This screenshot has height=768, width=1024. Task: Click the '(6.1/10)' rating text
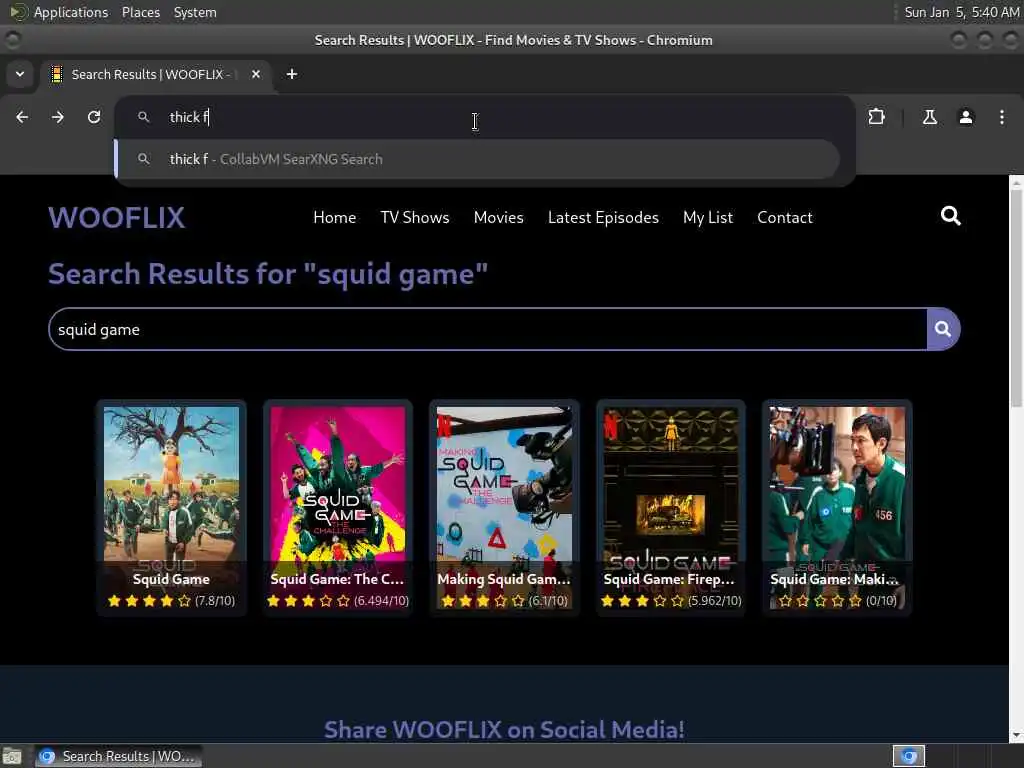548,601
